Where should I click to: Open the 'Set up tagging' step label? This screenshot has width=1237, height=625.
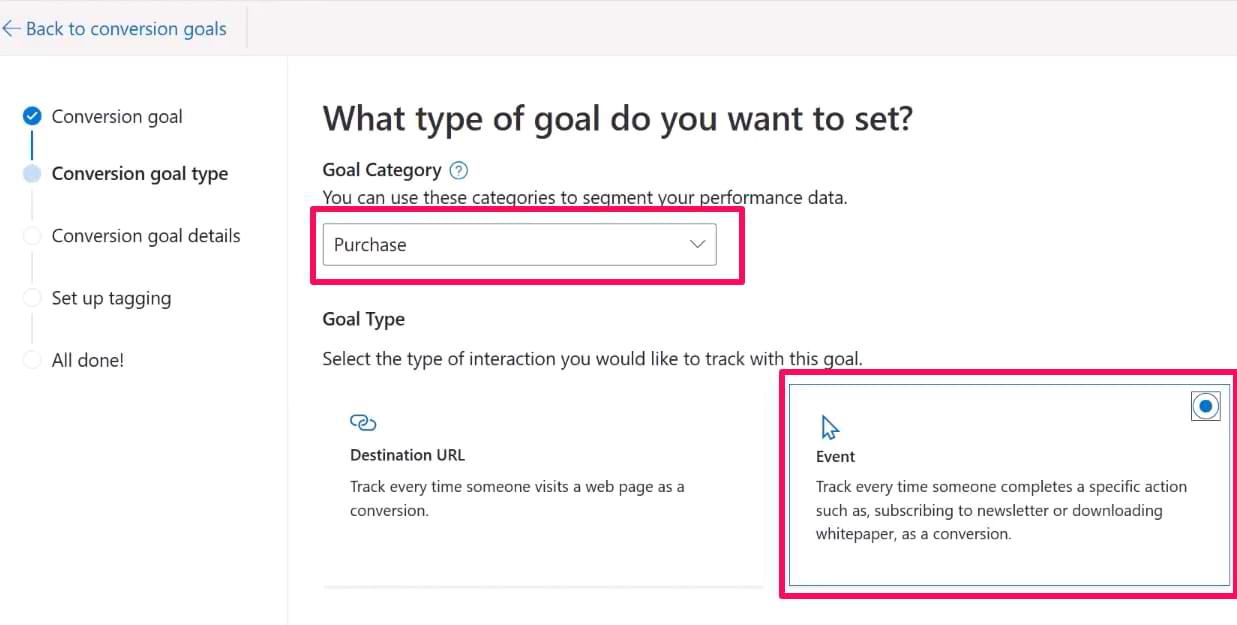pyautogui.click(x=111, y=298)
